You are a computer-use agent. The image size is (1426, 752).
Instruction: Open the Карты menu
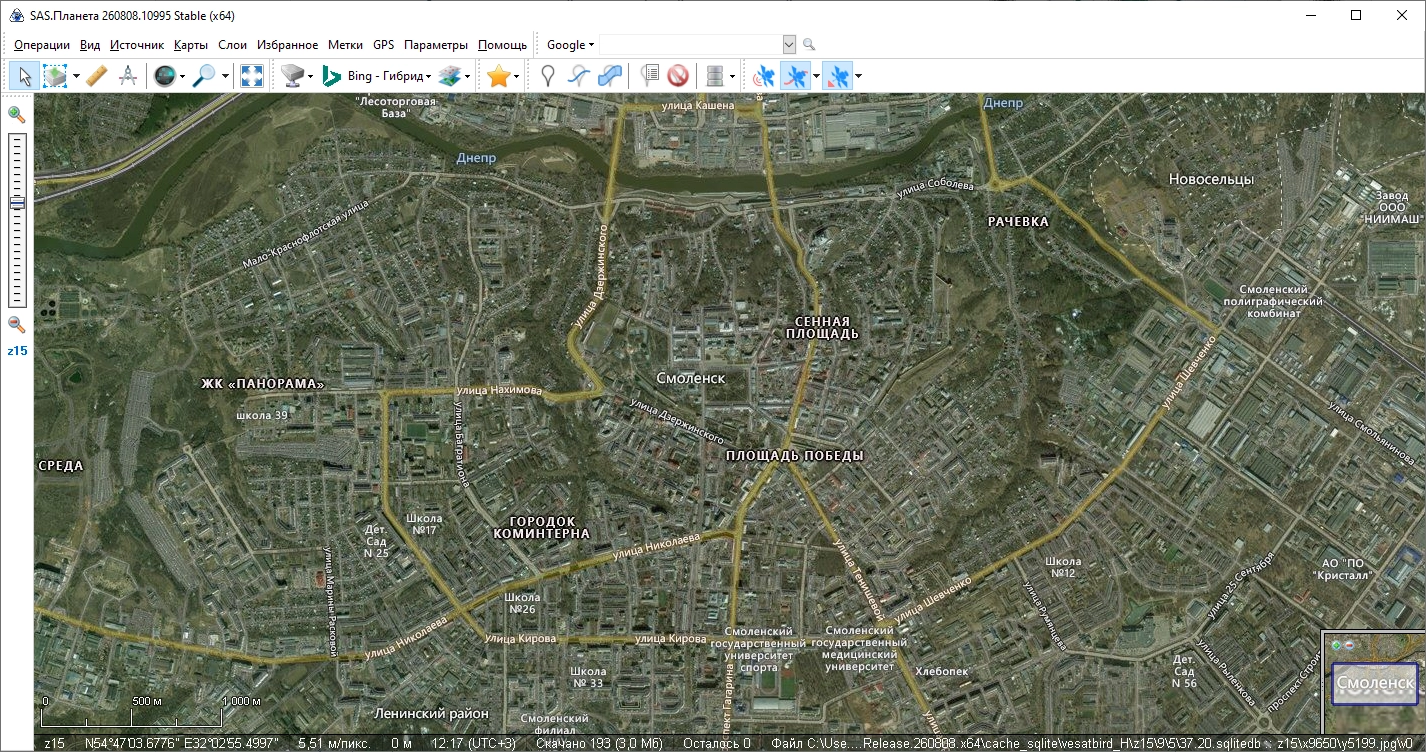pos(191,45)
